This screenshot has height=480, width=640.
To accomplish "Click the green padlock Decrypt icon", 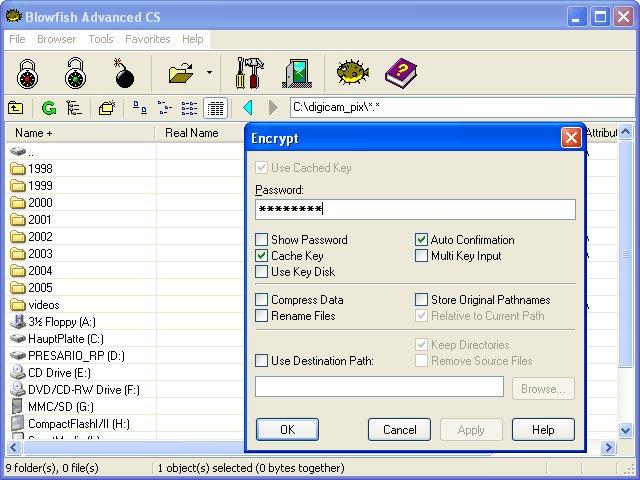I will (x=76, y=73).
